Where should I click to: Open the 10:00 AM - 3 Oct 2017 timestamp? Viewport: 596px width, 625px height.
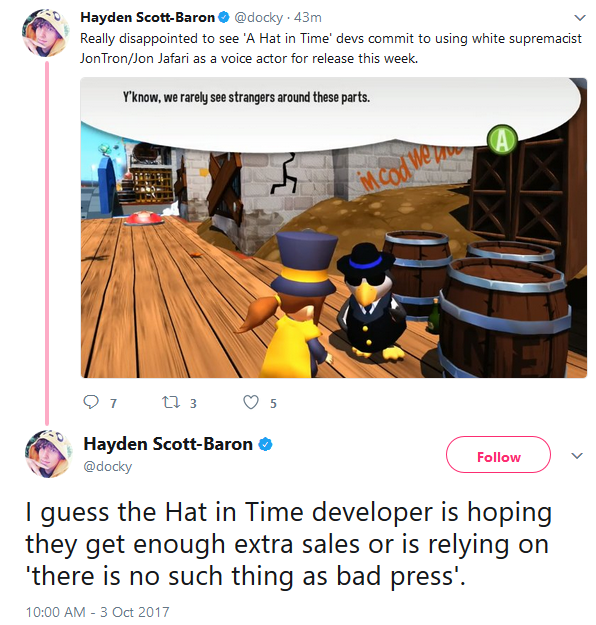tap(98, 612)
